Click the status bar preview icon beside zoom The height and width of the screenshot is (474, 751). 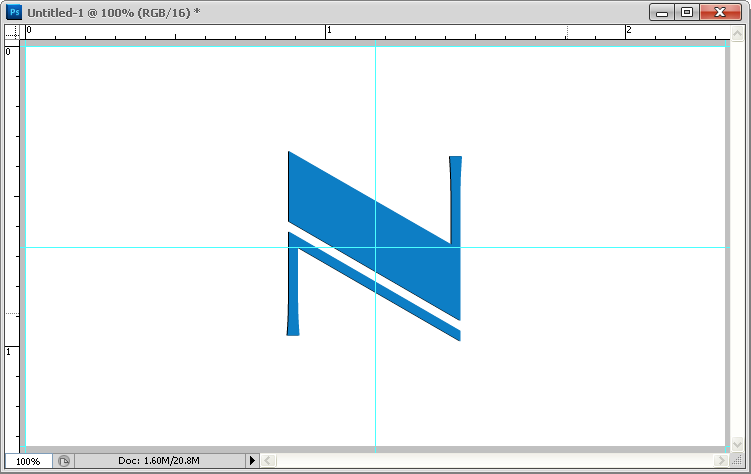point(64,461)
